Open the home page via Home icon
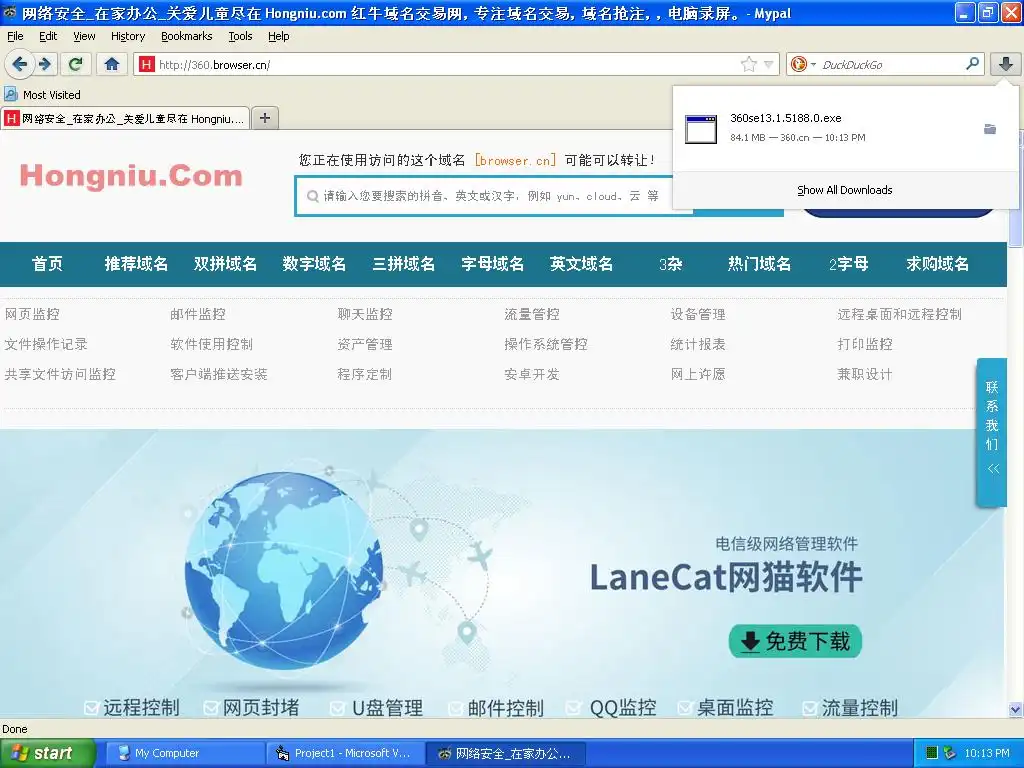Viewport: 1024px width, 768px height. click(112, 64)
